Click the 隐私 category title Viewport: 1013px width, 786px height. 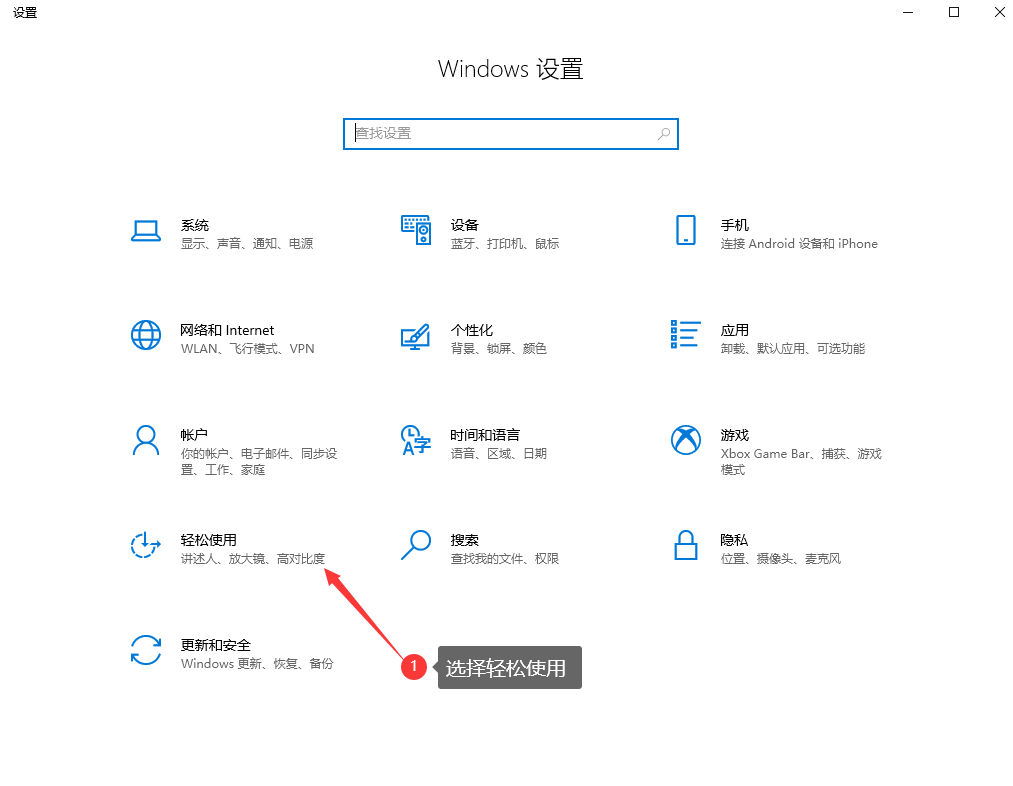pos(734,540)
